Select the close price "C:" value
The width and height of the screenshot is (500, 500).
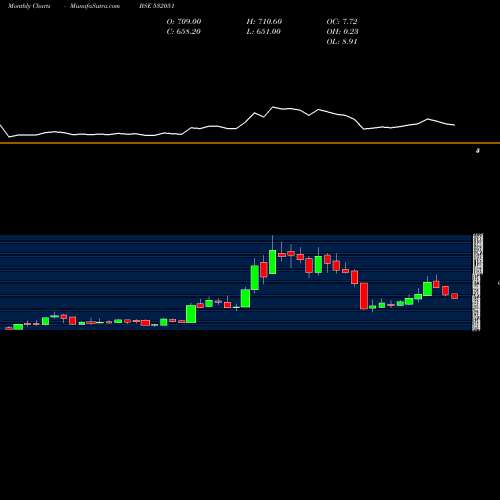(x=184, y=31)
